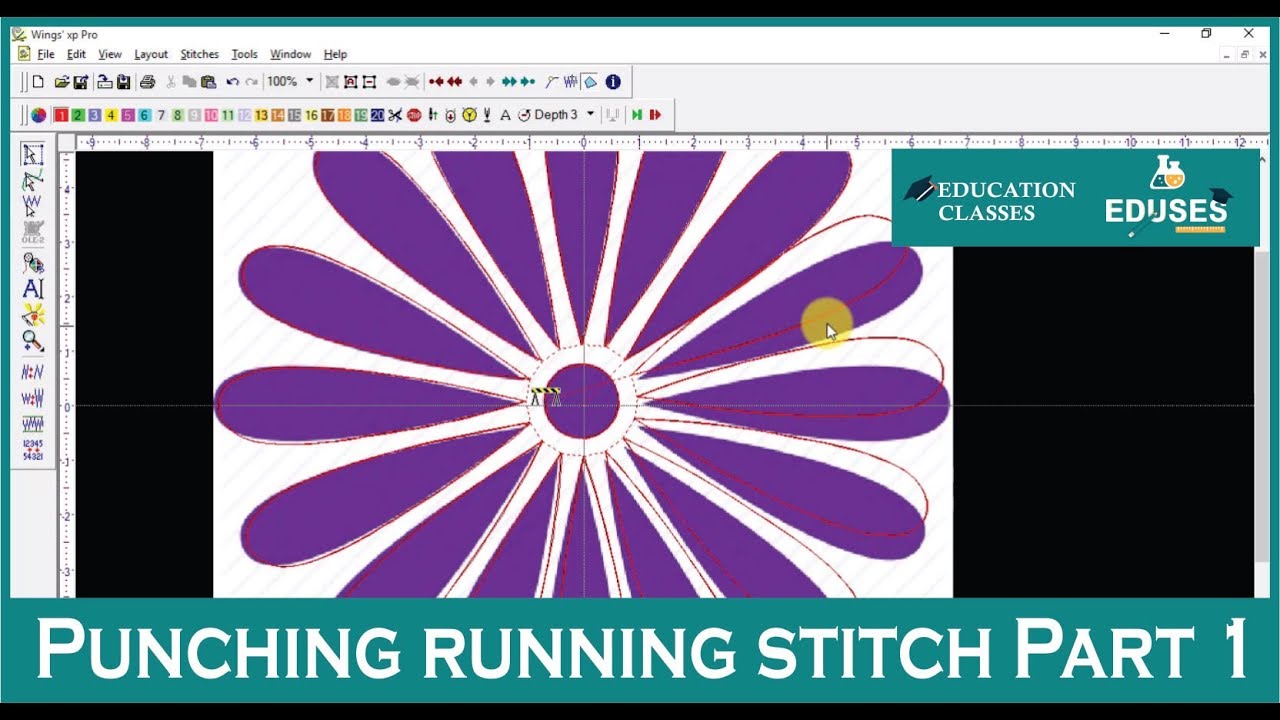This screenshot has width=1280, height=720.
Task: Click the red play-to-end marker icon
Action: click(655, 115)
